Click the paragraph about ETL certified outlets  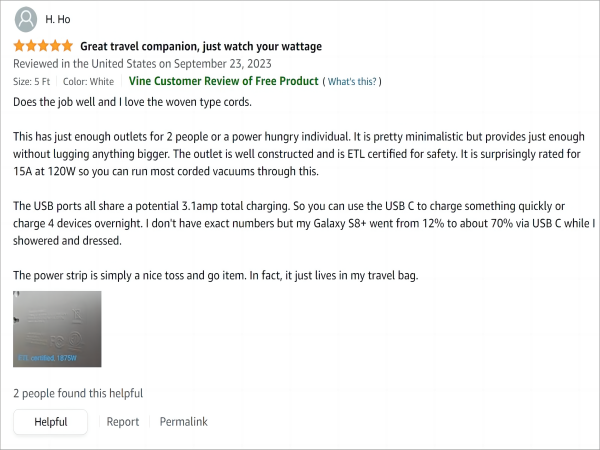click(x=299, y=154)
